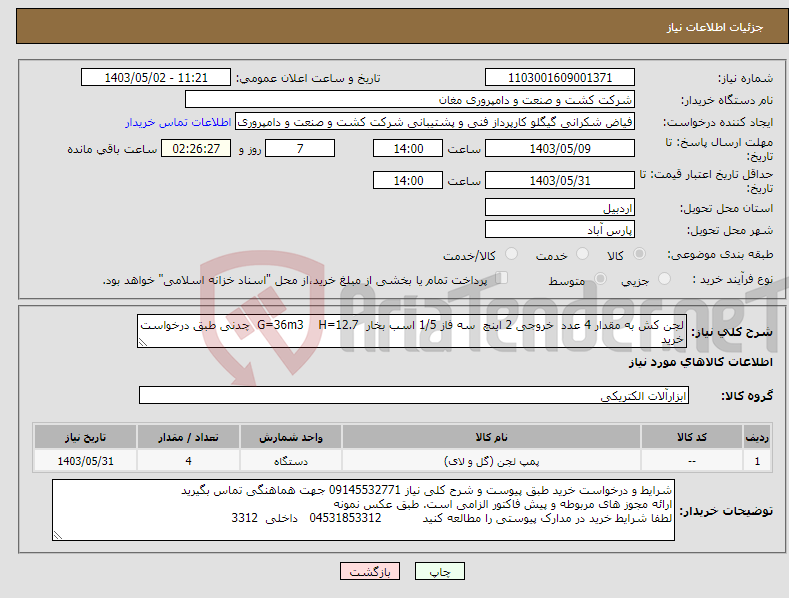Viewport: 789px width, 598px height.
Task: Select the خدمت radio button
Action: (x=582, y=254)
